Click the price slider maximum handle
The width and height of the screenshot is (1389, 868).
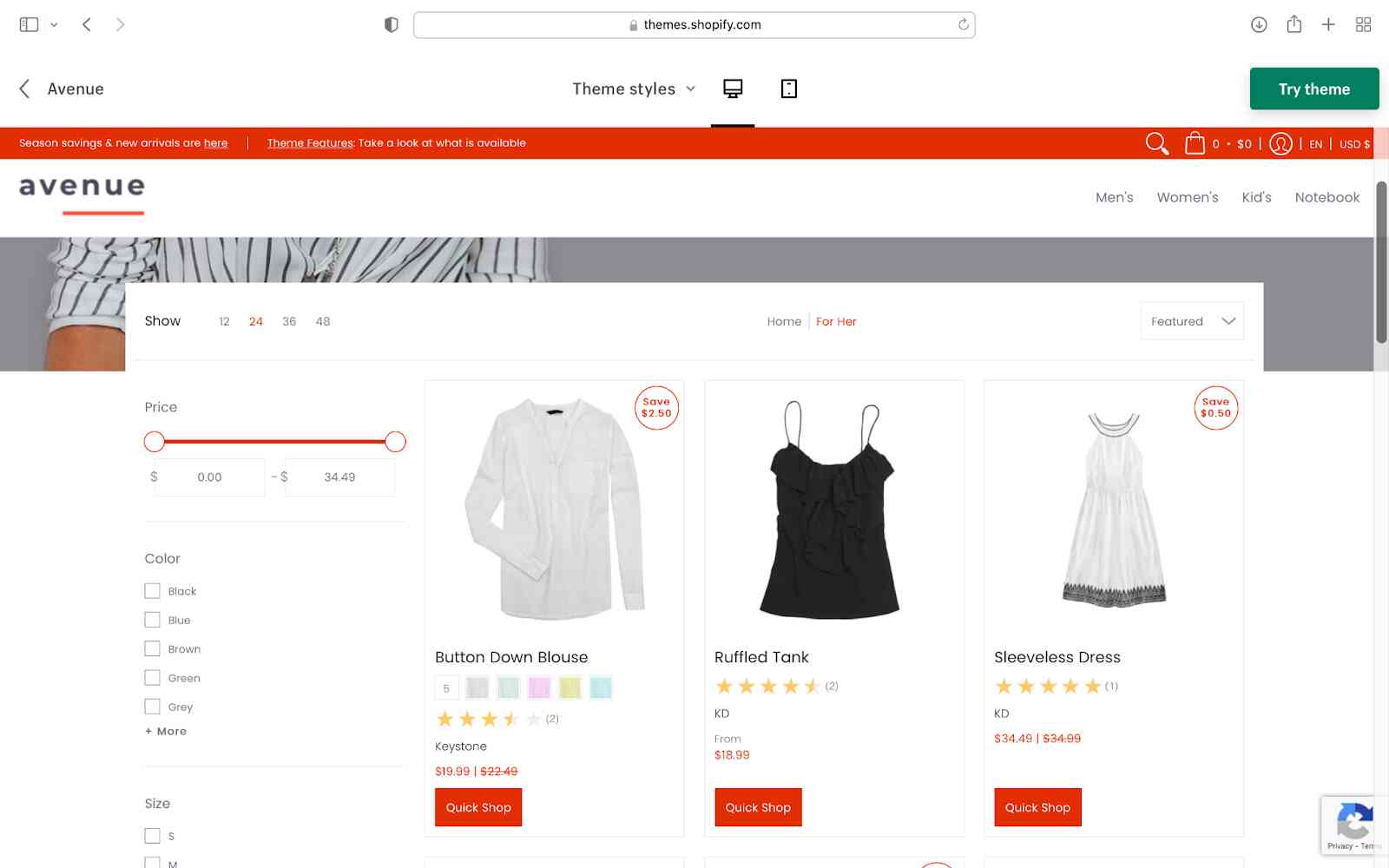pos(395,442)
